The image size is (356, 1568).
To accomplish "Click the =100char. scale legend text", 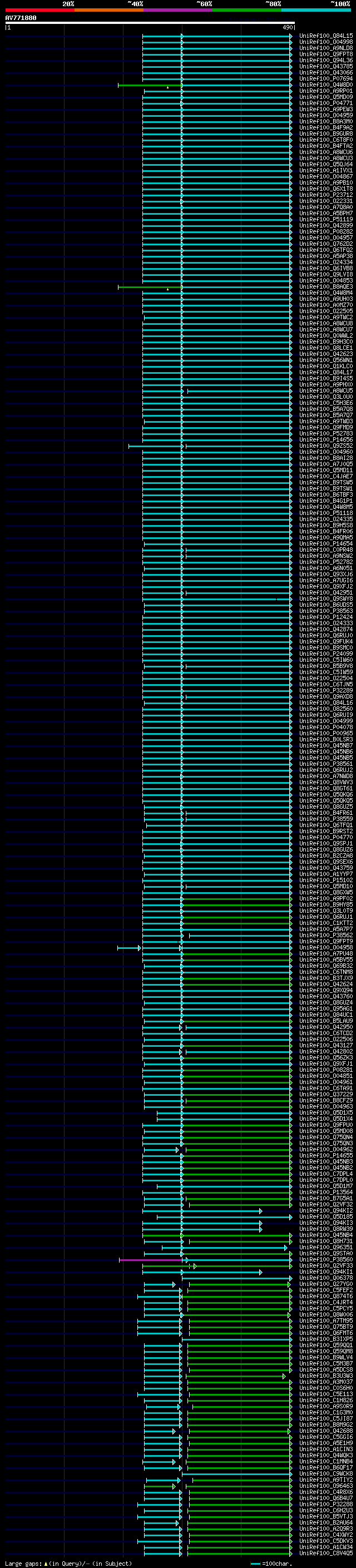I will (277, 1564).
